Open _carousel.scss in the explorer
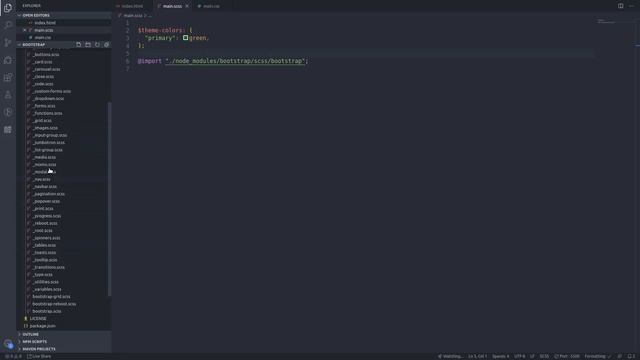The image size is (640, 360). click(46, 69)
